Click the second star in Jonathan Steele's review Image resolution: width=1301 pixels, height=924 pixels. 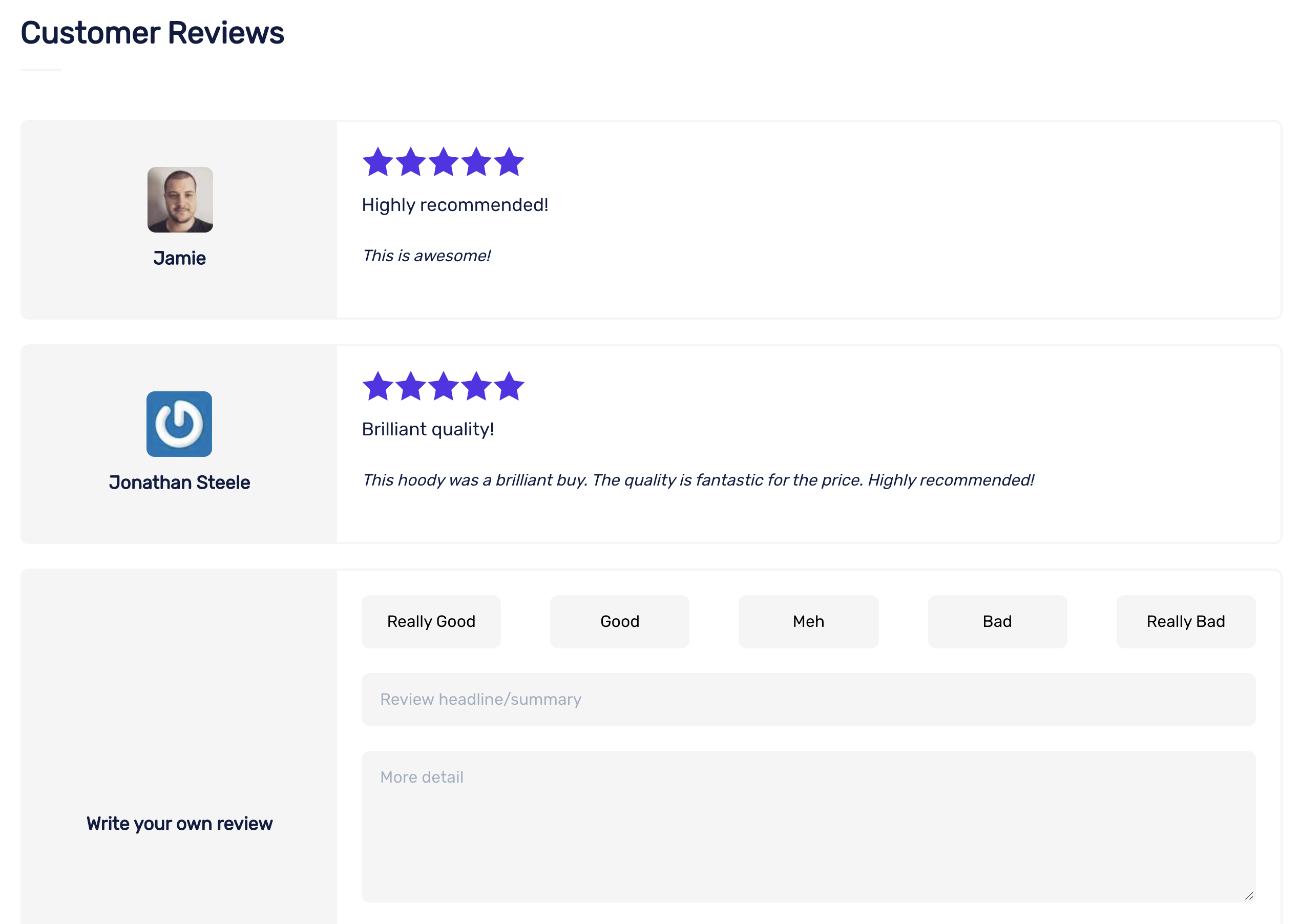pos(411,387)
